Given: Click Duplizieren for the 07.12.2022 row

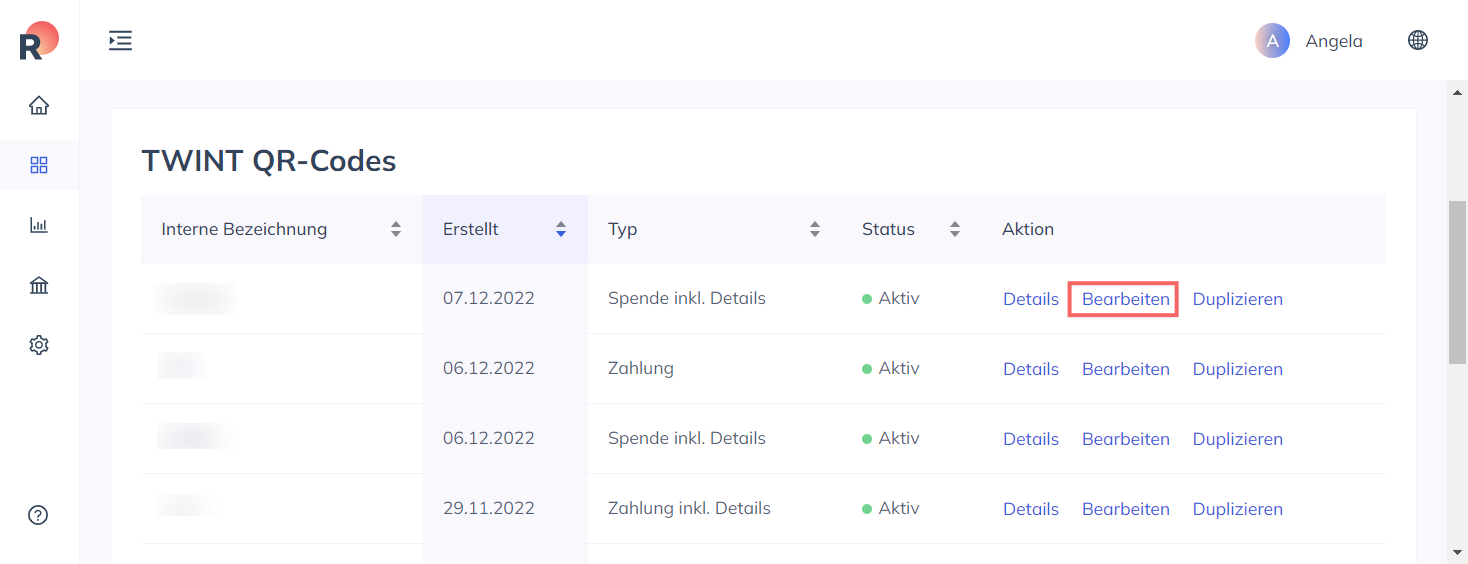Looking at the screenshot, I should click(1238, 299).
